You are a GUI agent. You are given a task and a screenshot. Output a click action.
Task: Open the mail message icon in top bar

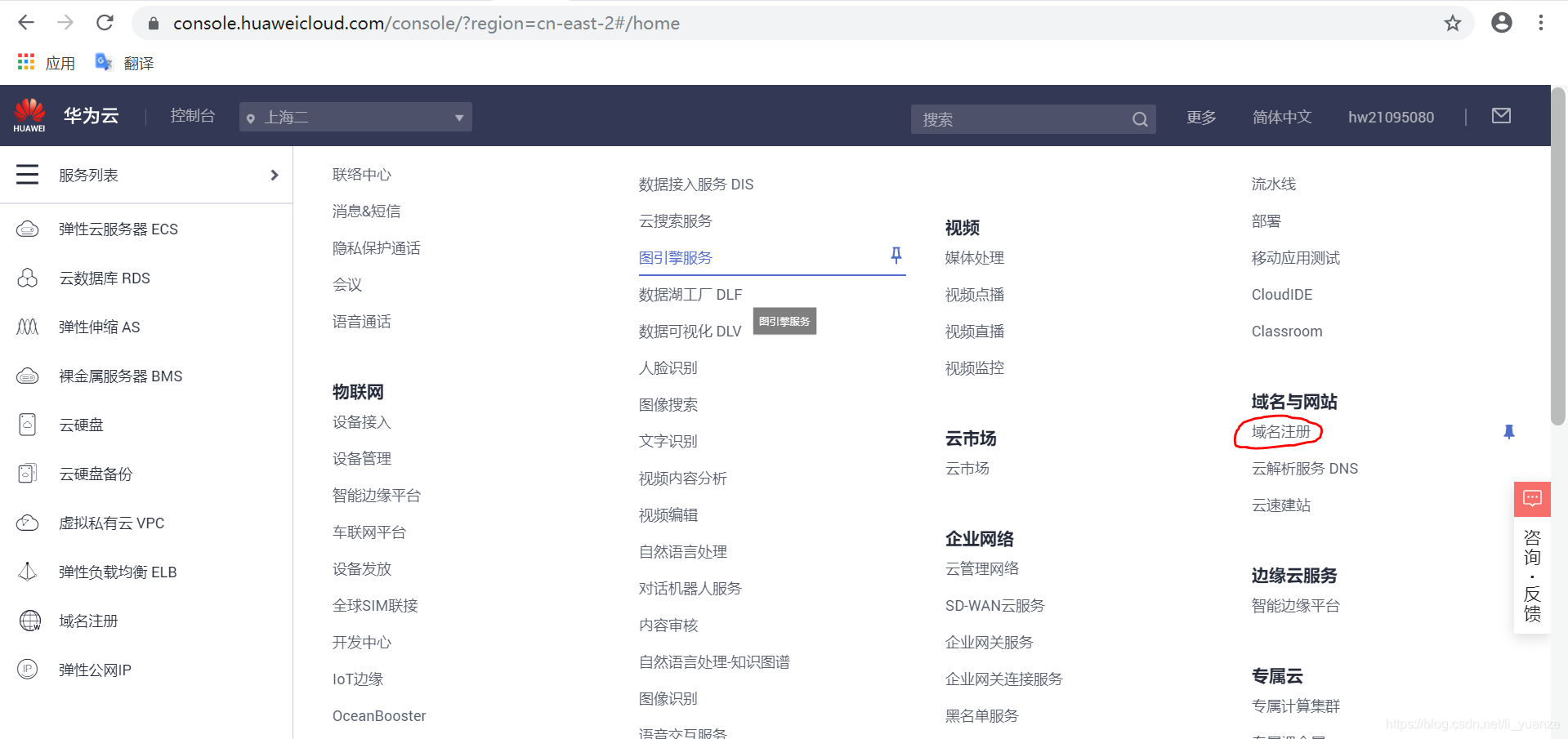(1501, 116)
